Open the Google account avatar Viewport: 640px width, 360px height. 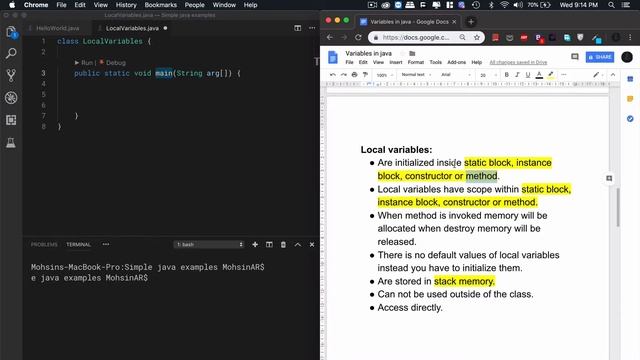point(627,57)
